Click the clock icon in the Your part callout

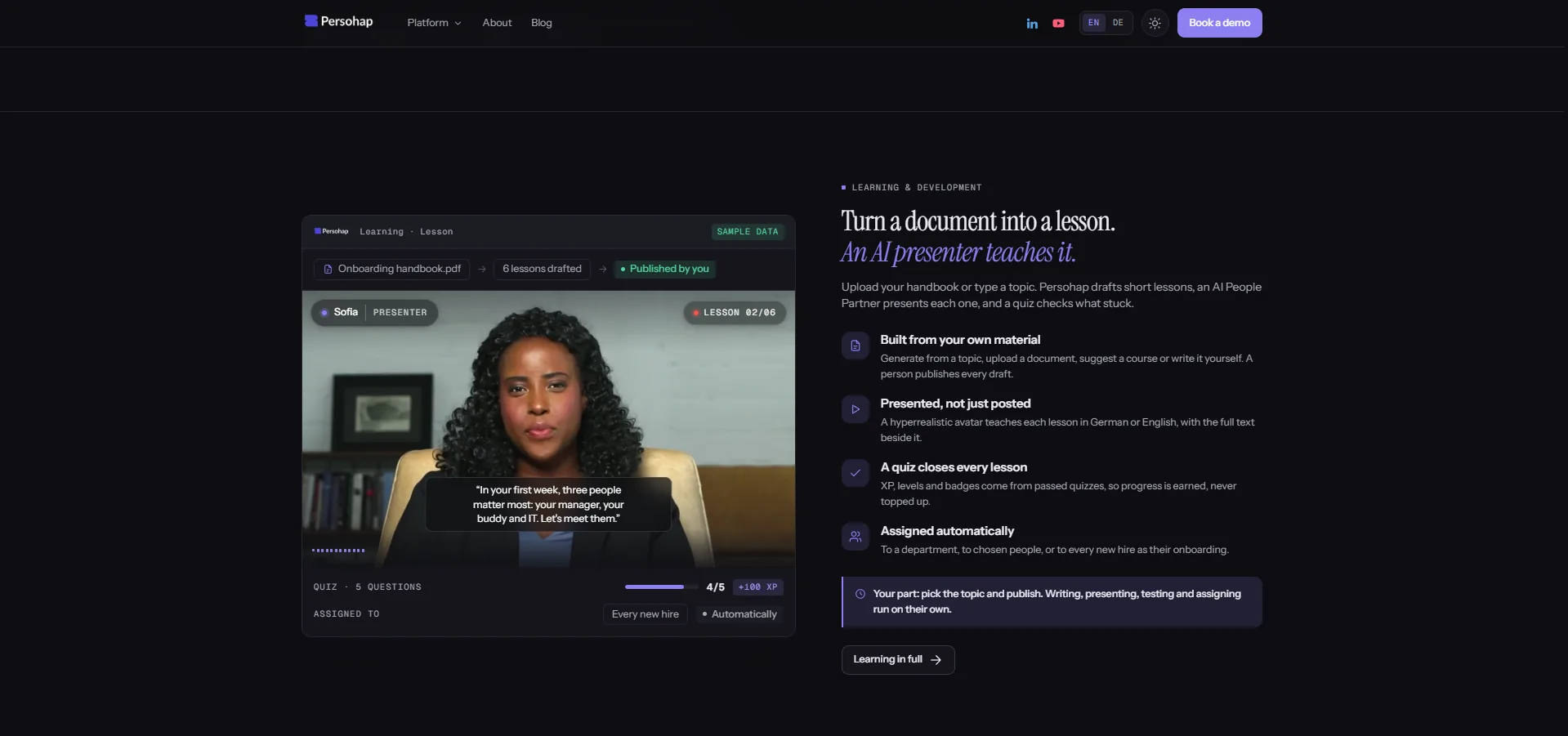pos(860,594)
